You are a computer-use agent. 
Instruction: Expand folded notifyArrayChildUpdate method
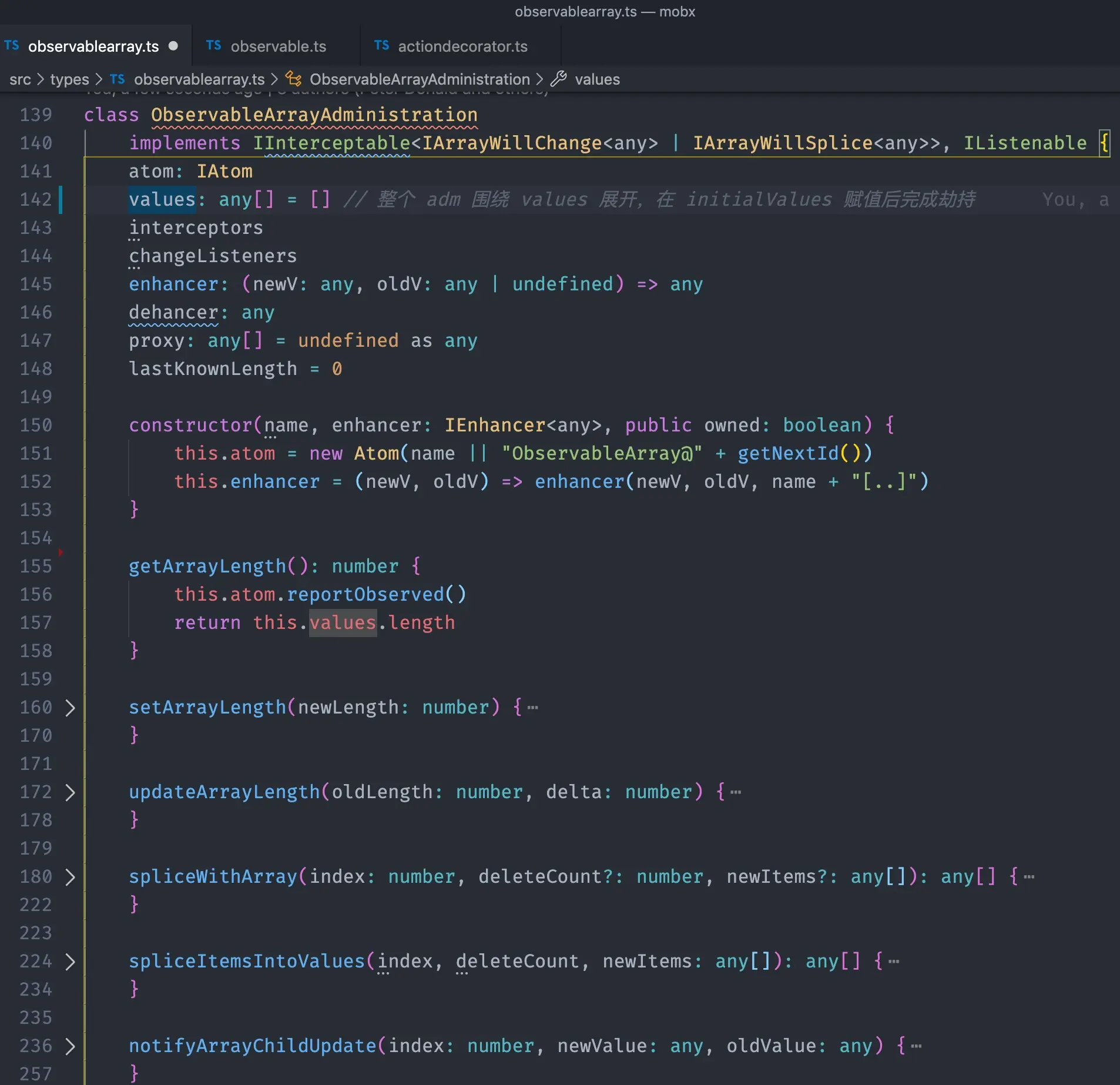pos(70,1046)
